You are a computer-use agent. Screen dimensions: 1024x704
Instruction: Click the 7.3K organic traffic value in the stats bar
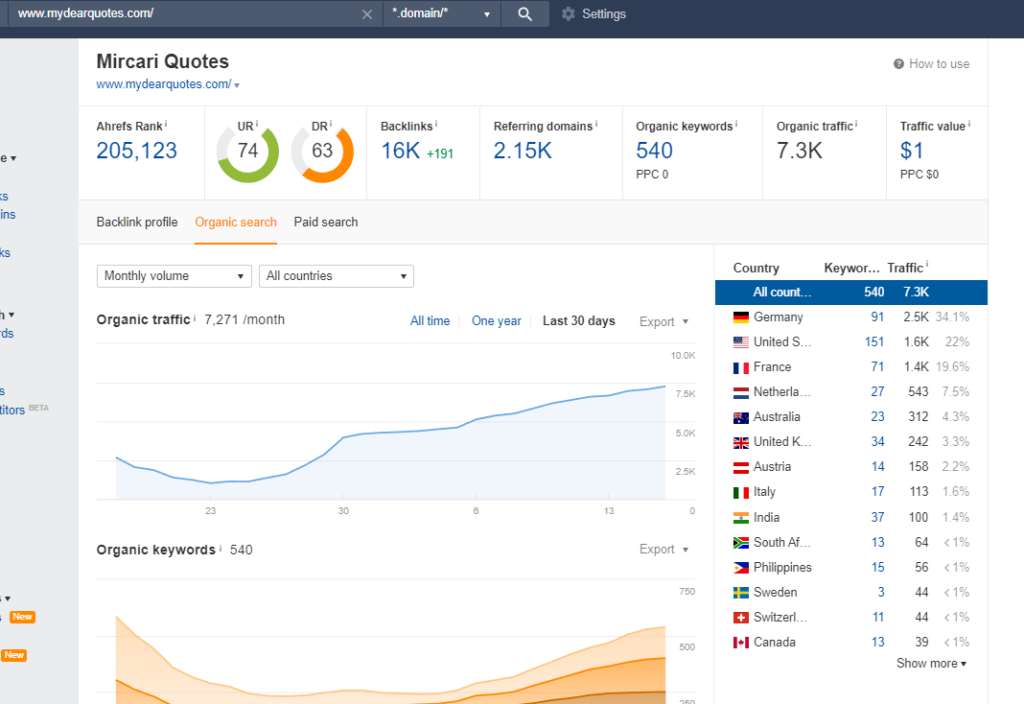799,151
